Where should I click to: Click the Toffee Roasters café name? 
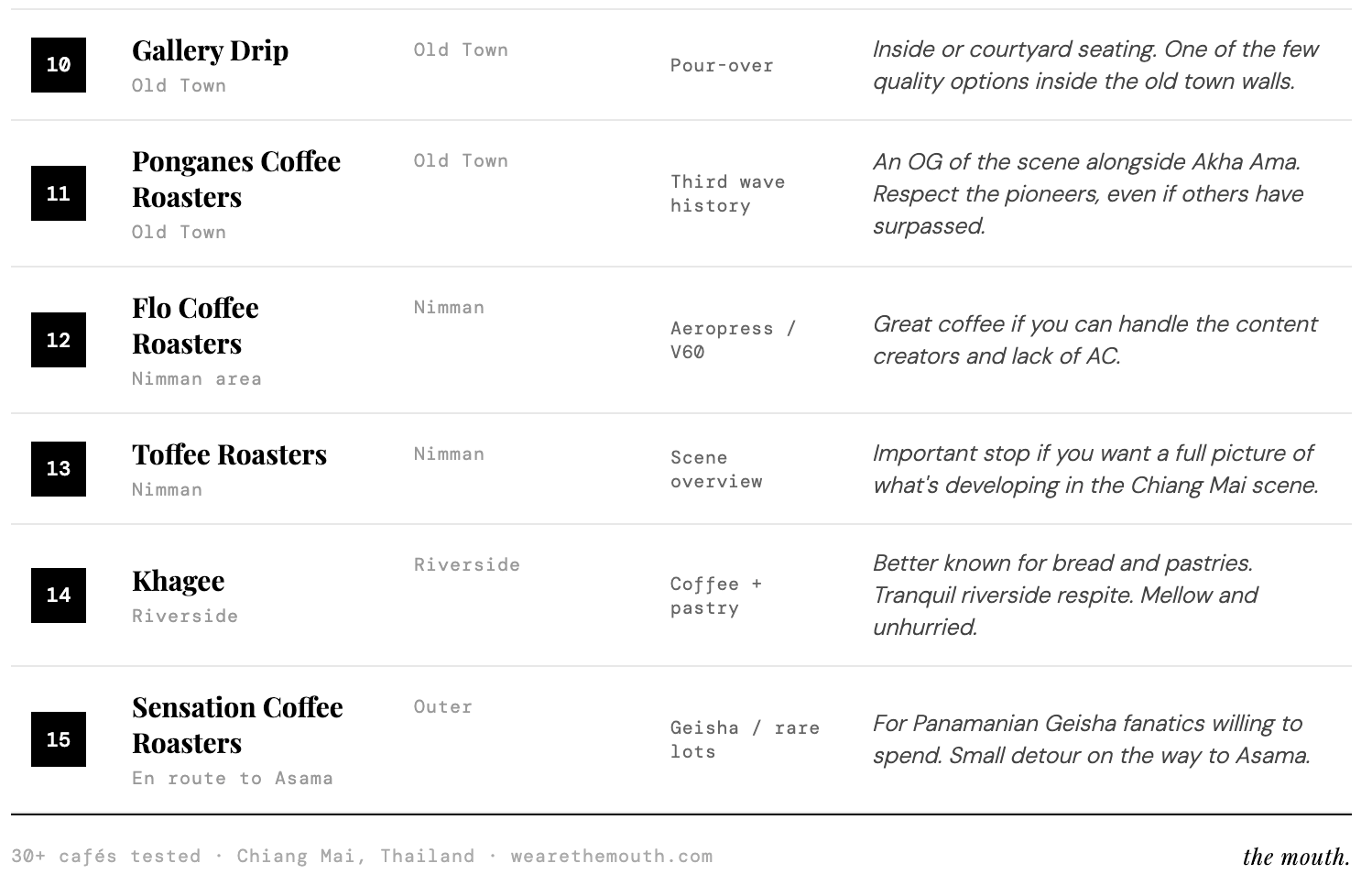coord(229,454)
